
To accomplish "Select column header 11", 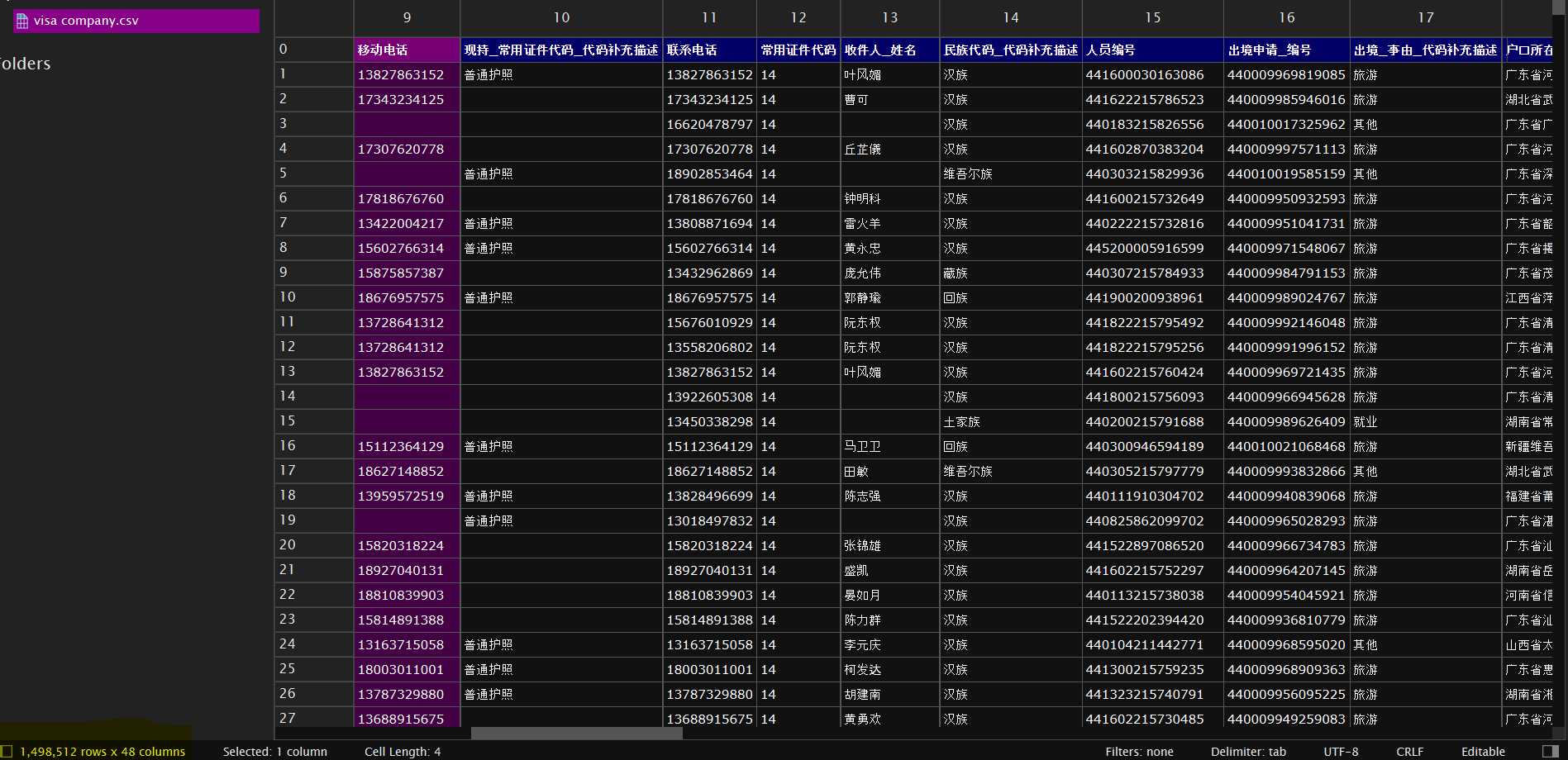I will coord(709,17).
